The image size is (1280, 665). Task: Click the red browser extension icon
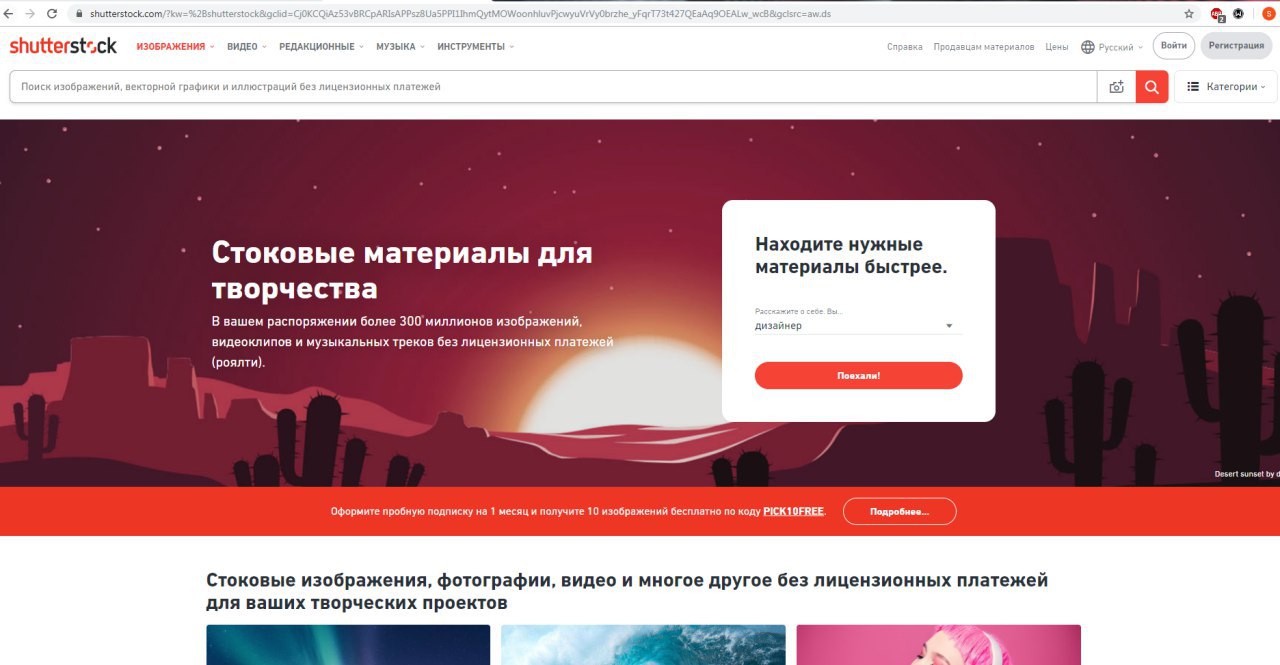(1217, 14)
